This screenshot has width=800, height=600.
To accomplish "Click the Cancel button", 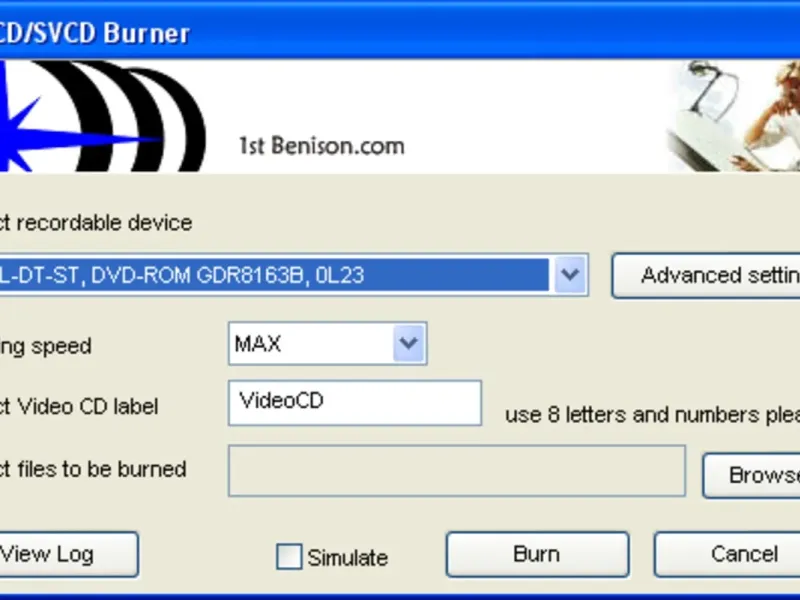I will point(727,555).
